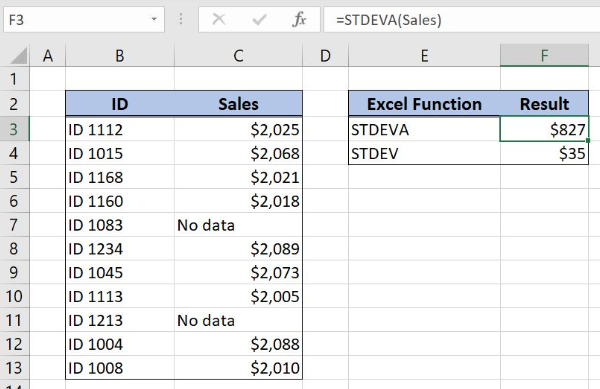The width and height of the screenshot is (600, 389).
Task: Expand the Name Box dropdown arrow
Action: click(x=154, y=19)
